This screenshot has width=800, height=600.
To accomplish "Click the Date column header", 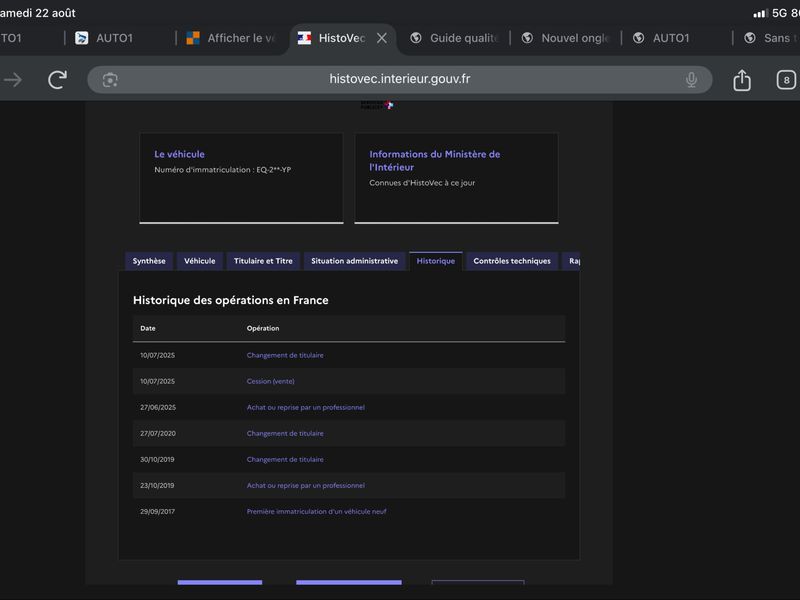I will coord(148,329).
